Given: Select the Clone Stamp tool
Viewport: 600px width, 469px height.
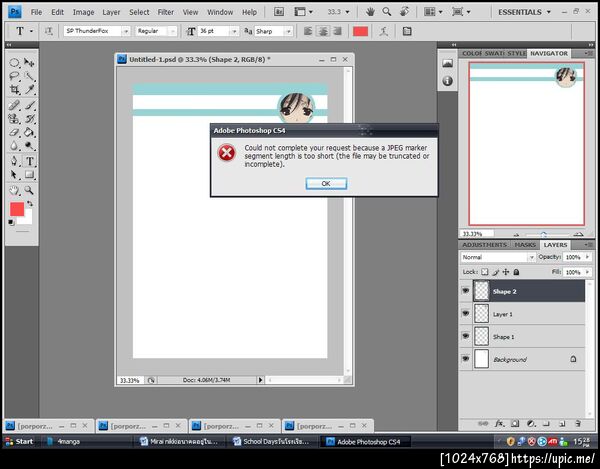Looking at the screenshot, I should pos(14,119).
